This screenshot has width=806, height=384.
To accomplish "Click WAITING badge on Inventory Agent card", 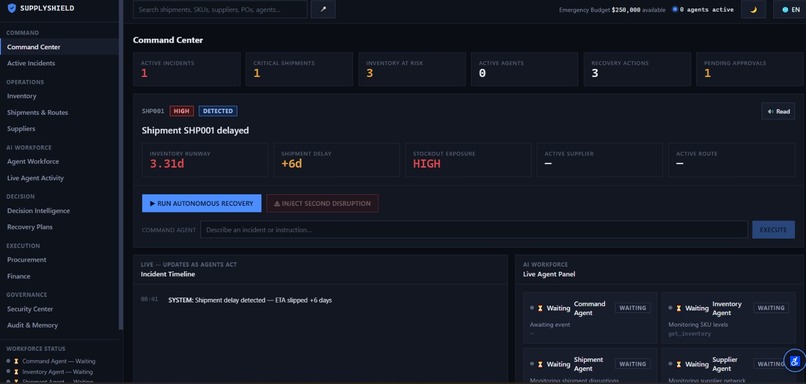I will point(771,308).
